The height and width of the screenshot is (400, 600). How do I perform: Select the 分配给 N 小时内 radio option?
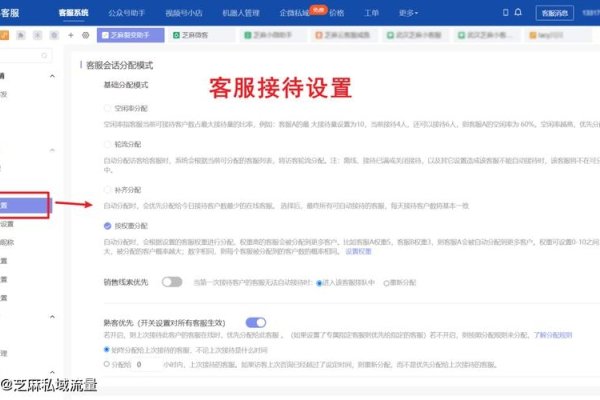tap(107, 364)
